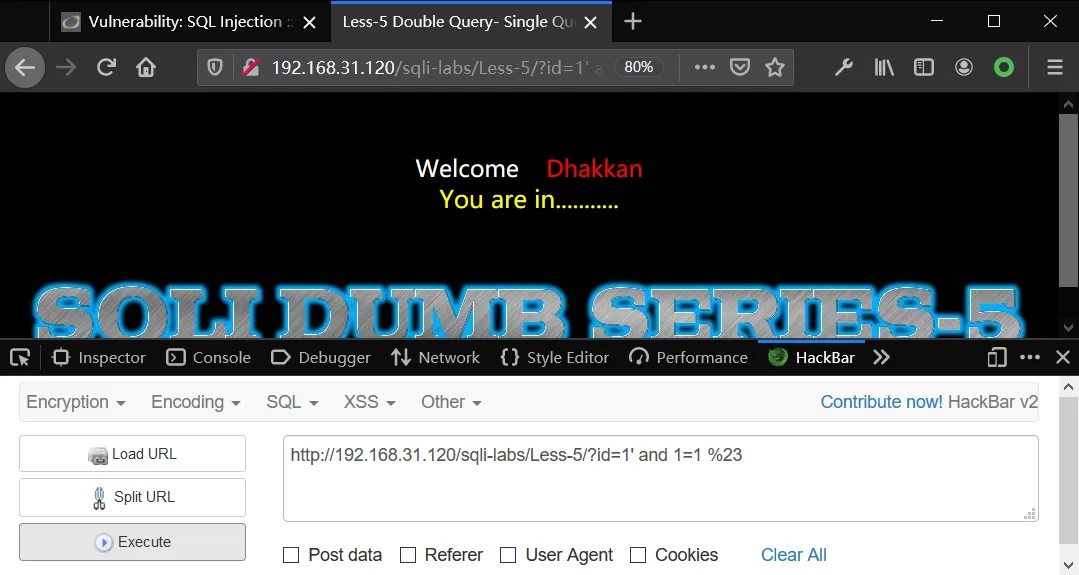Screen dimensions: 1079x575
Task: Open Firefox account icon
Action: click(963, 67)
